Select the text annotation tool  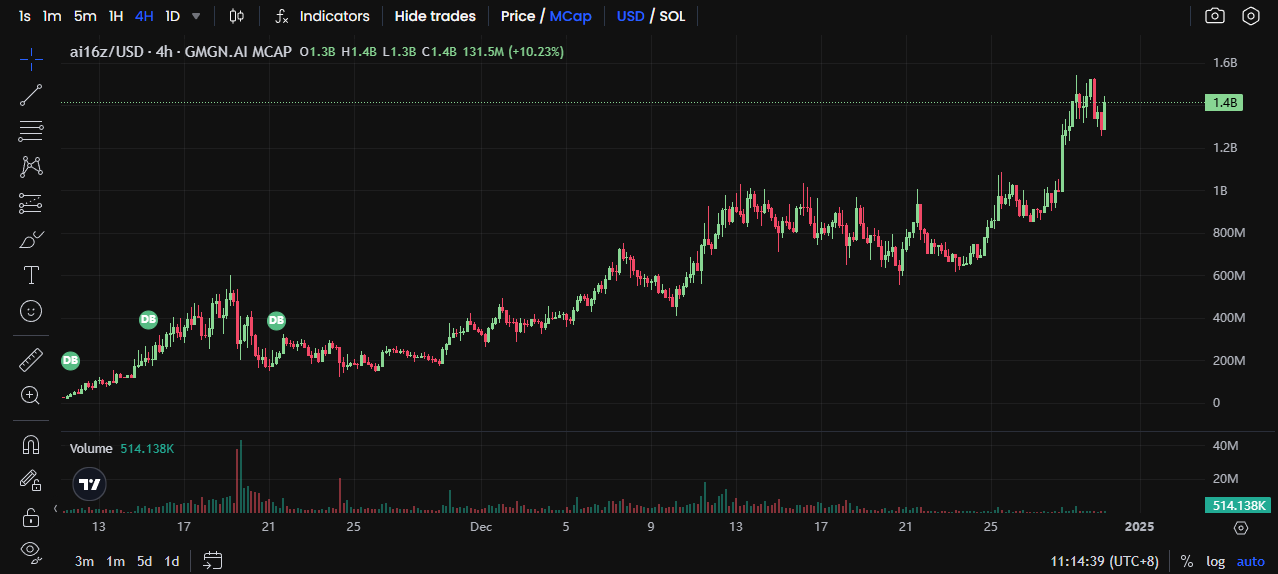coord(31,275)
